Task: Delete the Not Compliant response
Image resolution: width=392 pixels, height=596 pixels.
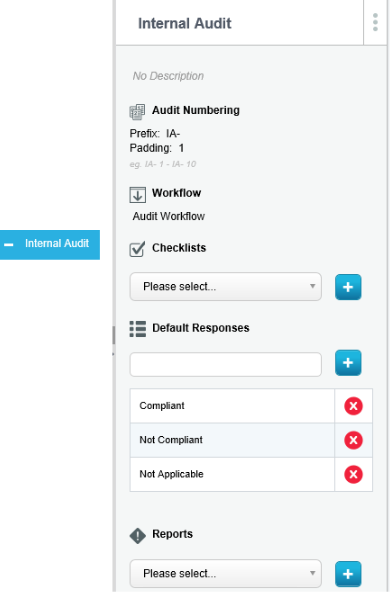Action: click(x=353, y=440)
